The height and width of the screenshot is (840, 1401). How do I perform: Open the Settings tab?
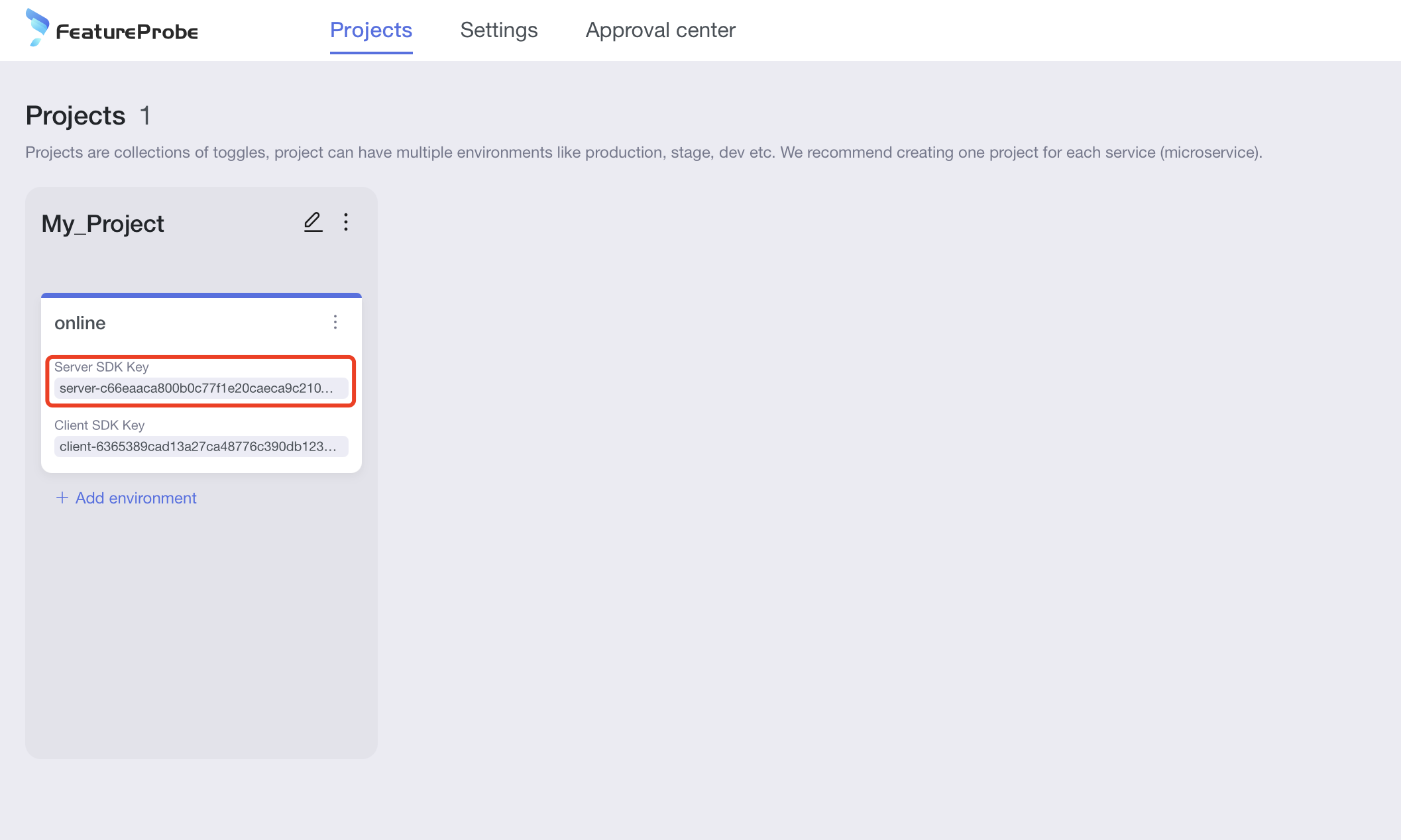498,30
